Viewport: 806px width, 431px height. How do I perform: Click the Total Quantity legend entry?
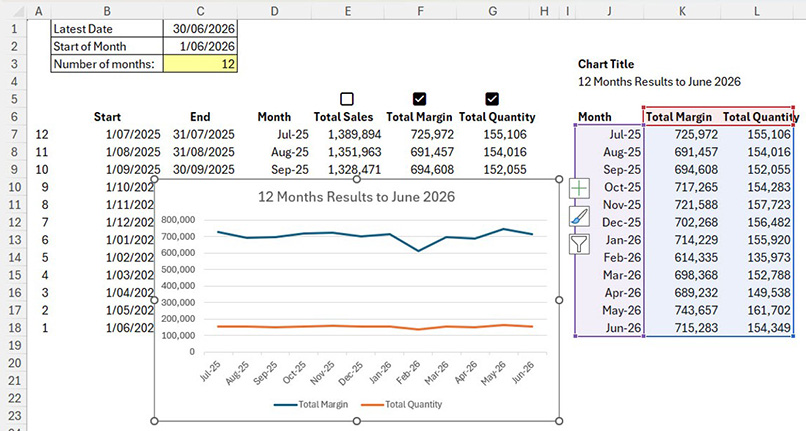click(x=401, y=404)
